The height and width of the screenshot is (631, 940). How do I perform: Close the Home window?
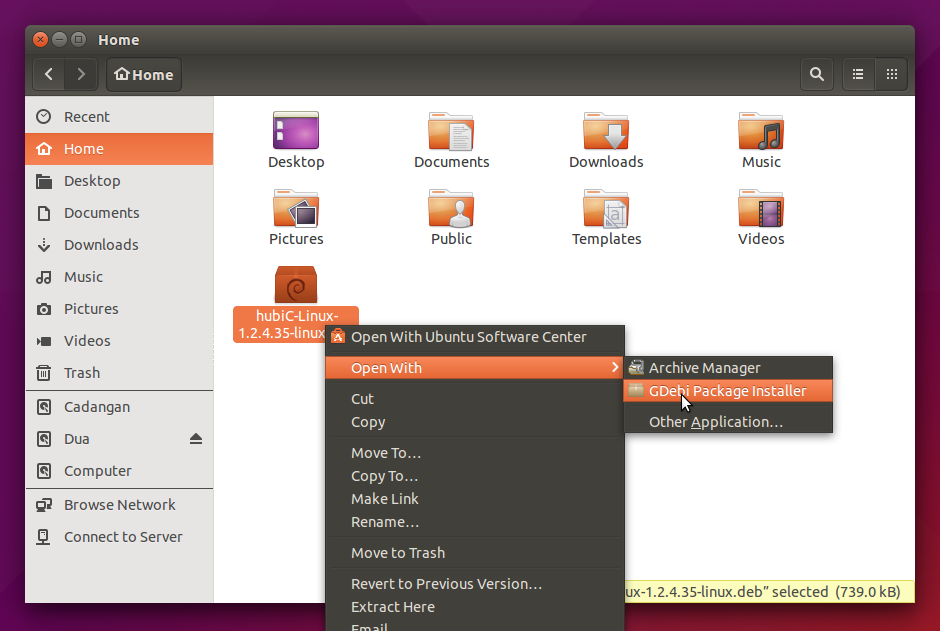tap(40, 40)
